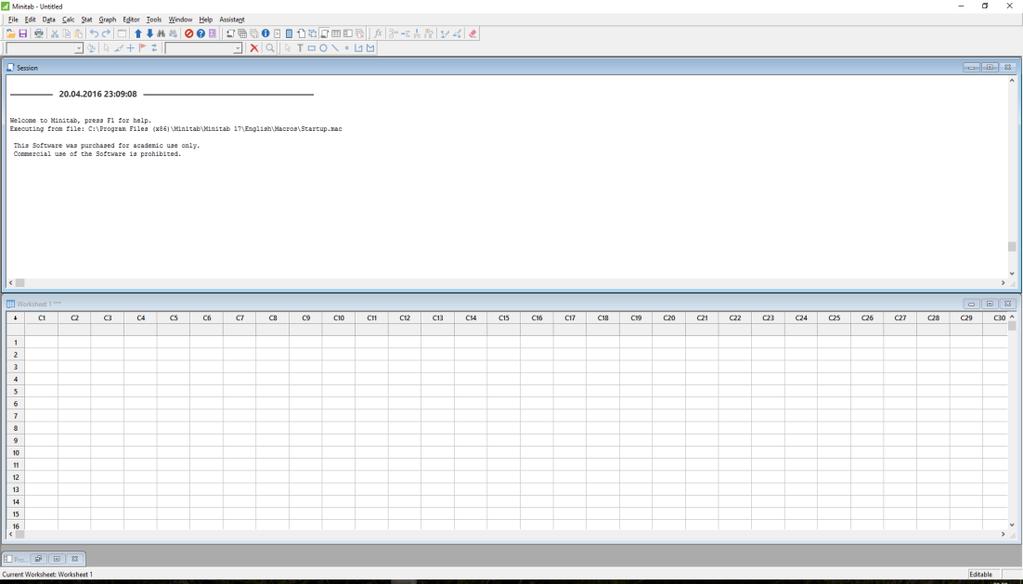Select the crosshairs plus tool icon
Viewport: 1023px width, 584px height.
[130, 48]
